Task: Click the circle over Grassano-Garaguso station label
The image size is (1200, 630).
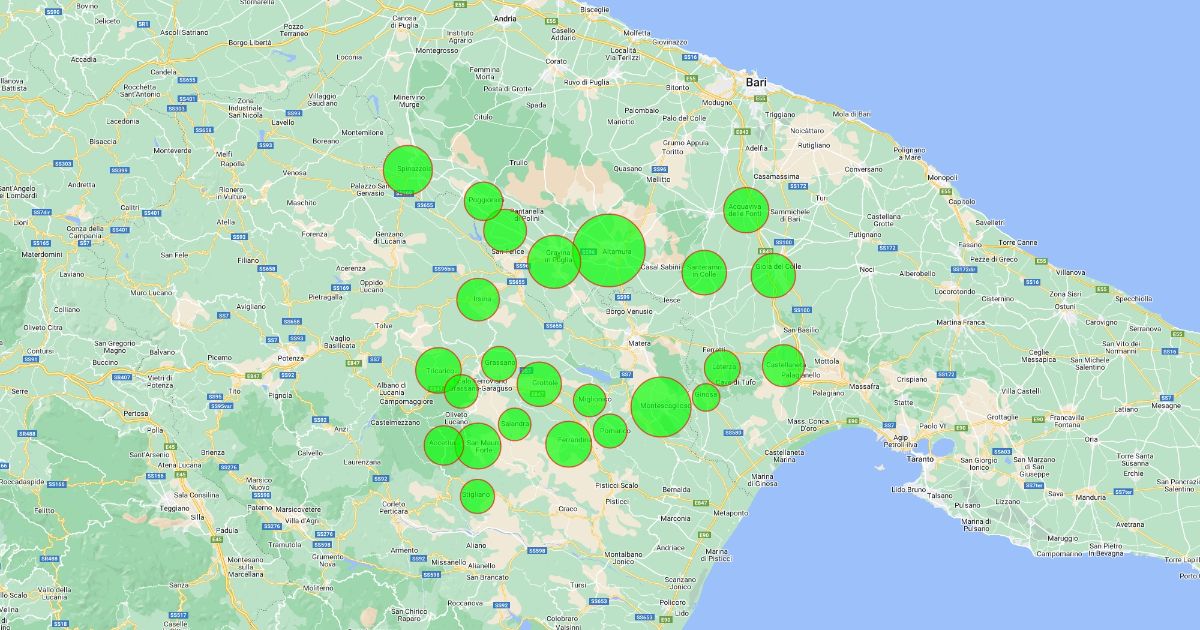Action: (461, 391)
